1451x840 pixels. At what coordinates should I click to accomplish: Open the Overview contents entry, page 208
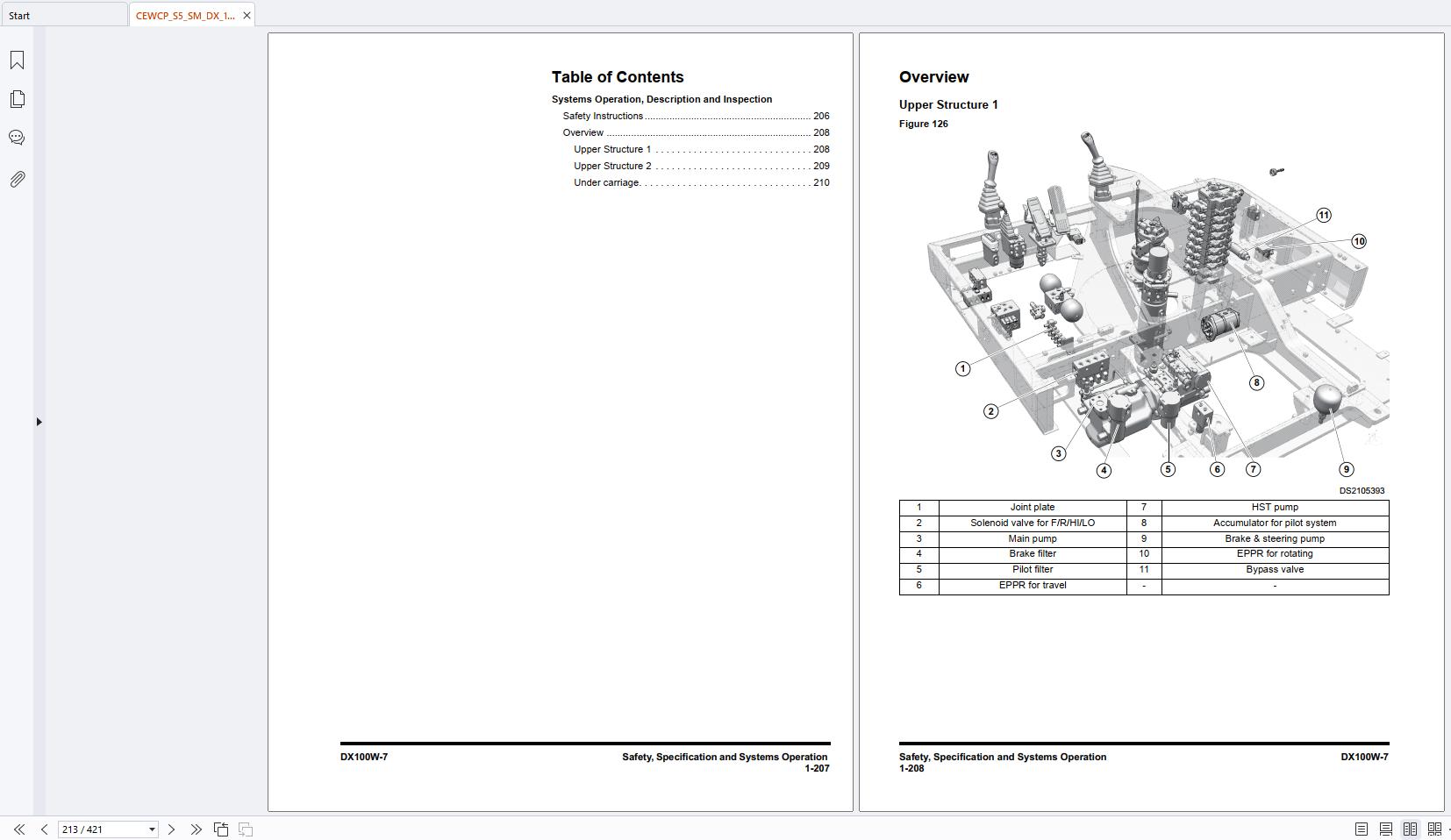tap(696, 132)
